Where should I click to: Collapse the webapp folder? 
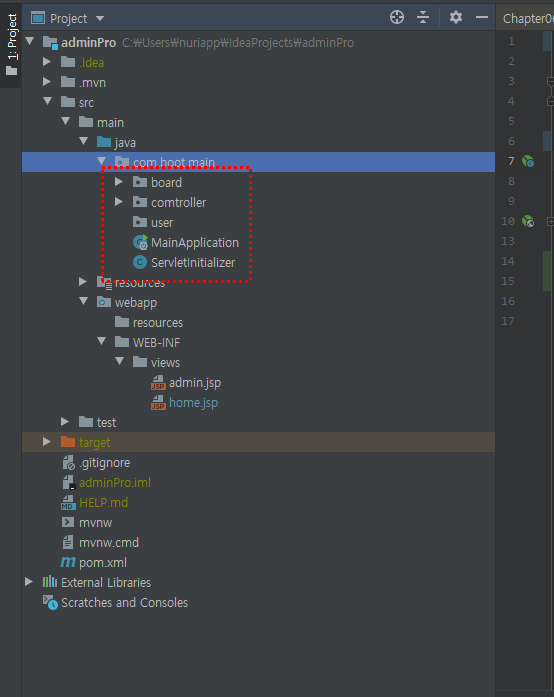pos(84,301)
